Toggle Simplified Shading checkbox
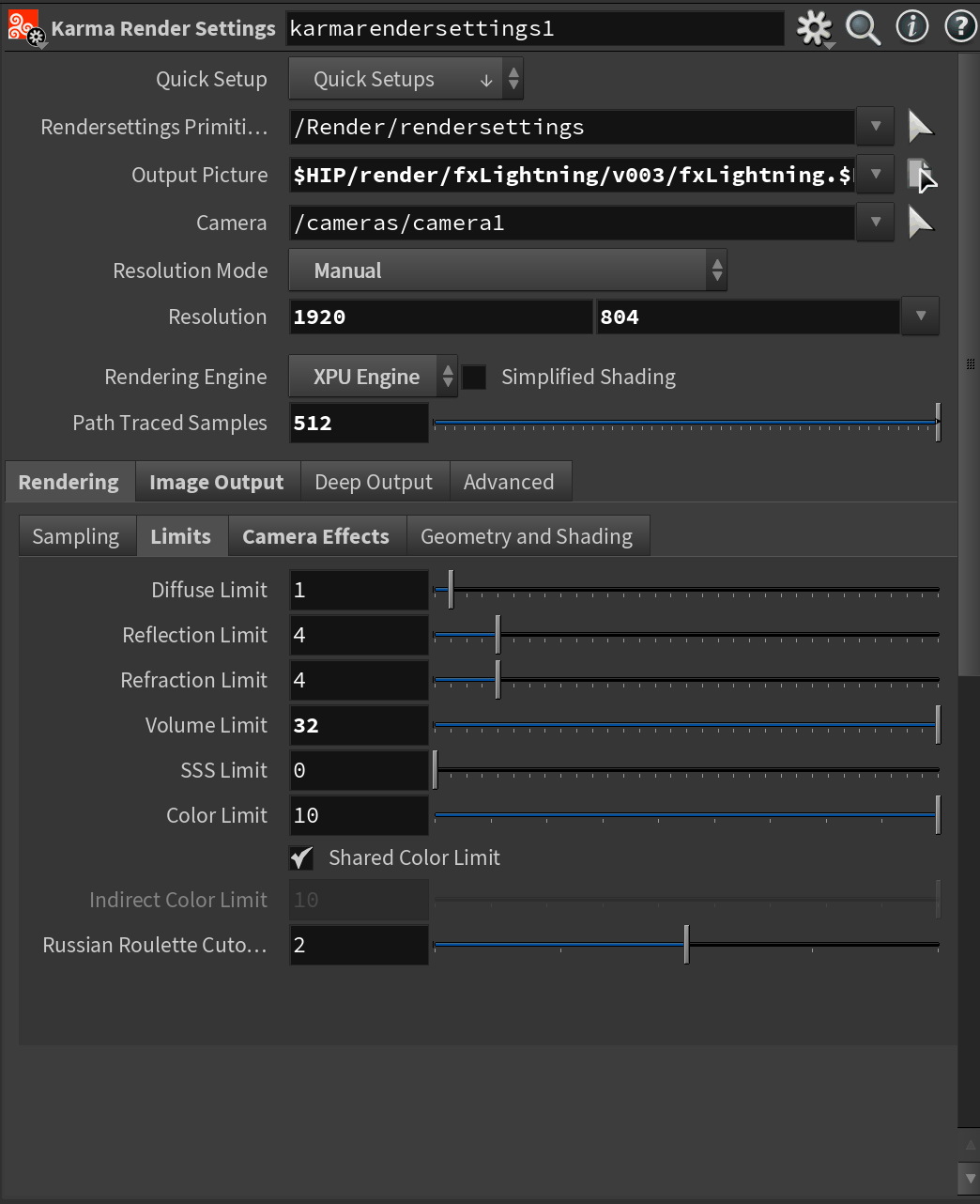This screenshot has height=1204, width=980. [x=474, y=377]
